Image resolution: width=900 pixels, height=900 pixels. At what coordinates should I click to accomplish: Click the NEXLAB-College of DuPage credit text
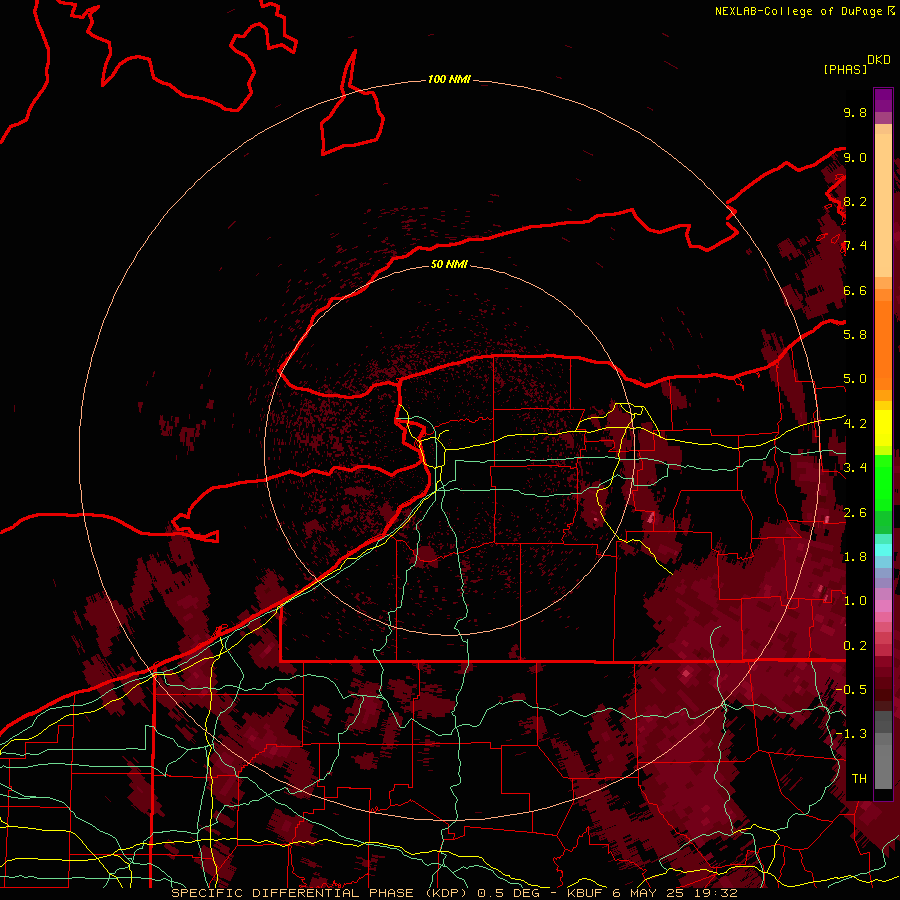[804, 11]
